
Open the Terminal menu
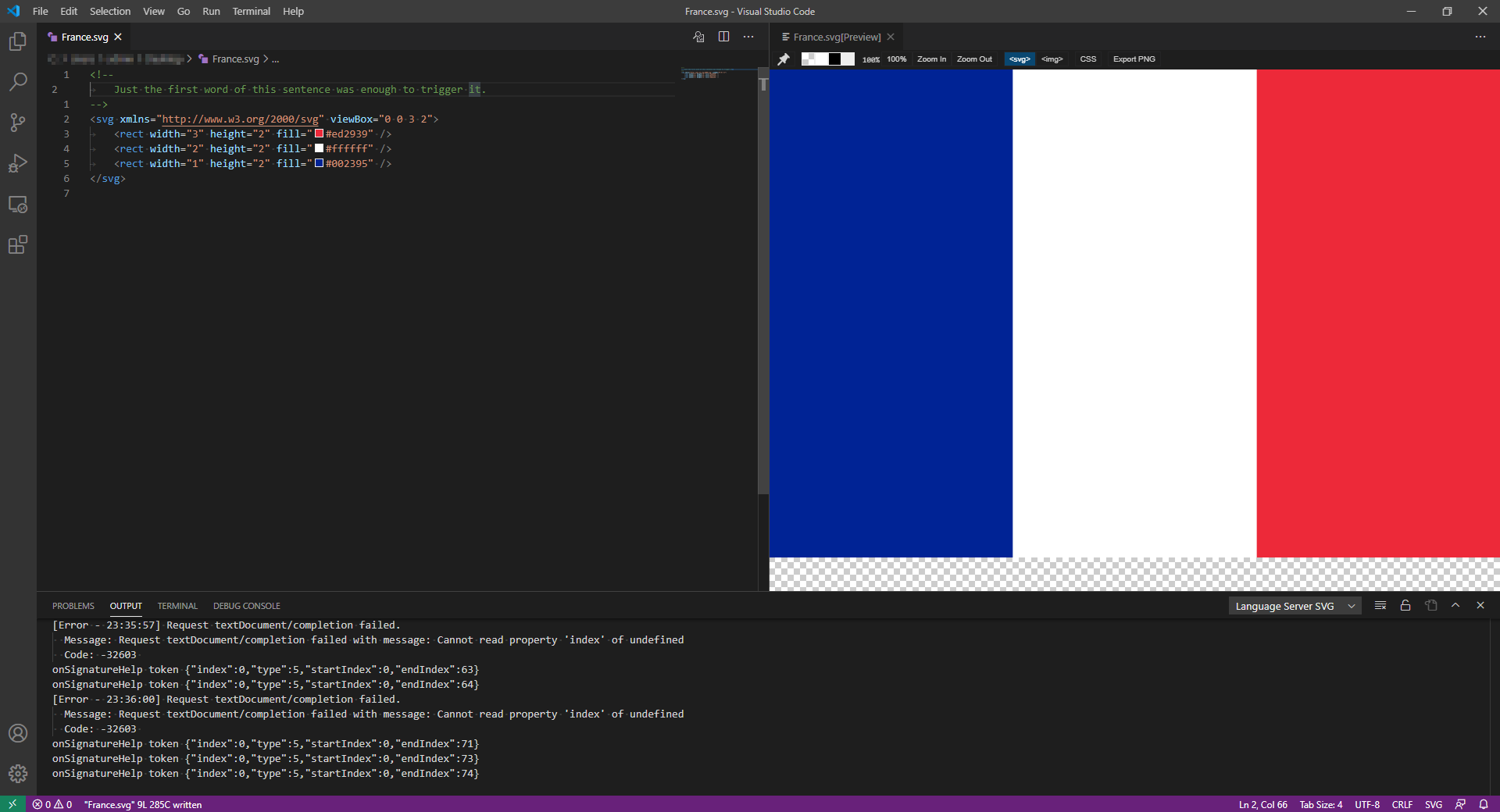click(x=251, y=11)
